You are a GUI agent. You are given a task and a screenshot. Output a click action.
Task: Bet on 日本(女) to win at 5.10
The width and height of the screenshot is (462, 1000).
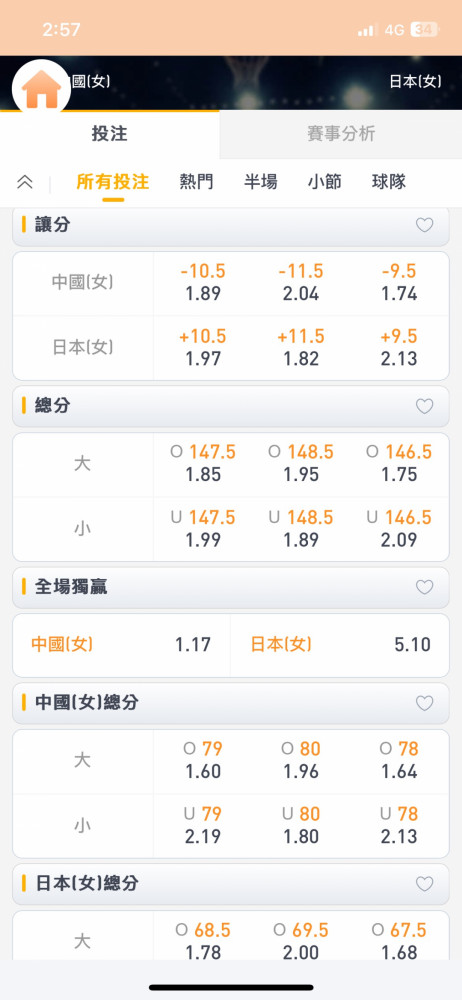(340, 645)
